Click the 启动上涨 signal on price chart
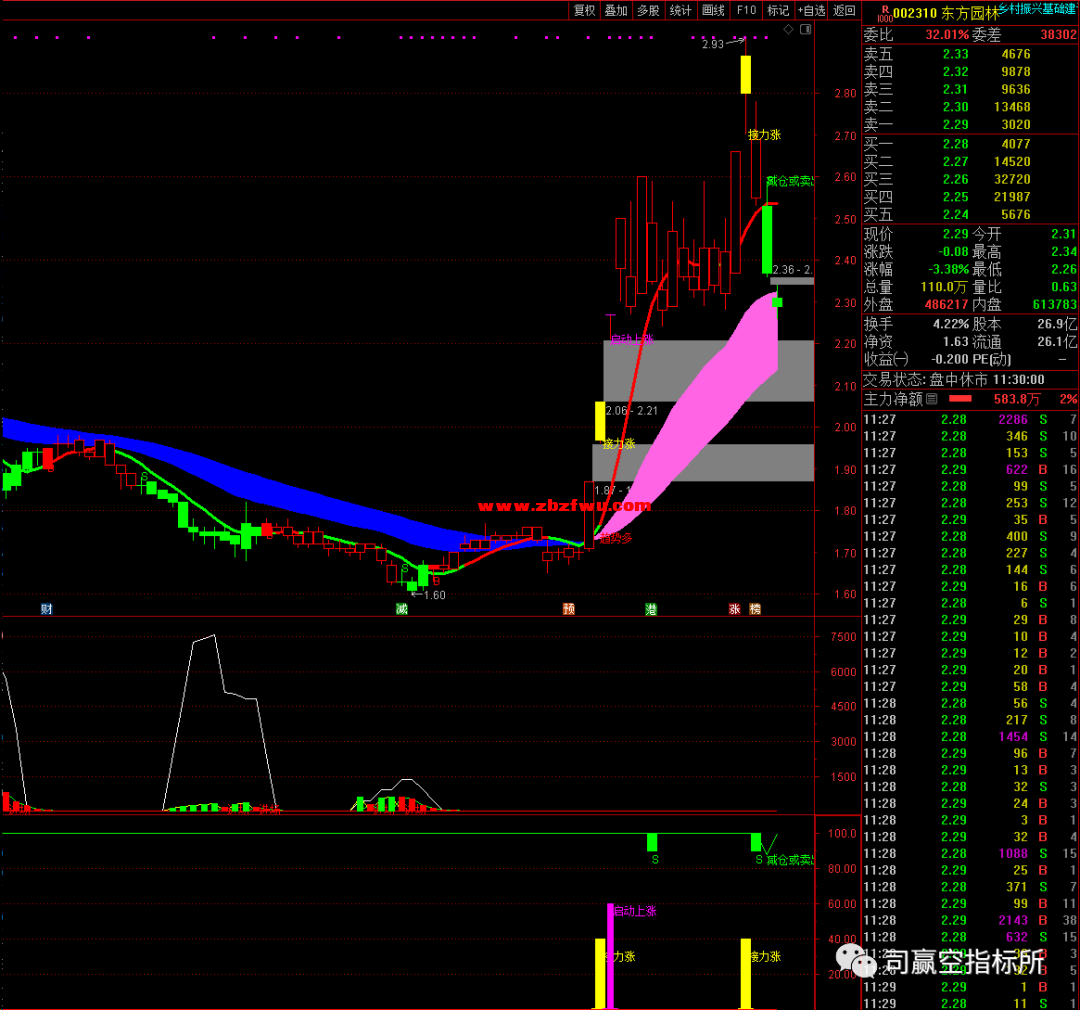This screenshot has width=1080, height=1010. [632, 340]
